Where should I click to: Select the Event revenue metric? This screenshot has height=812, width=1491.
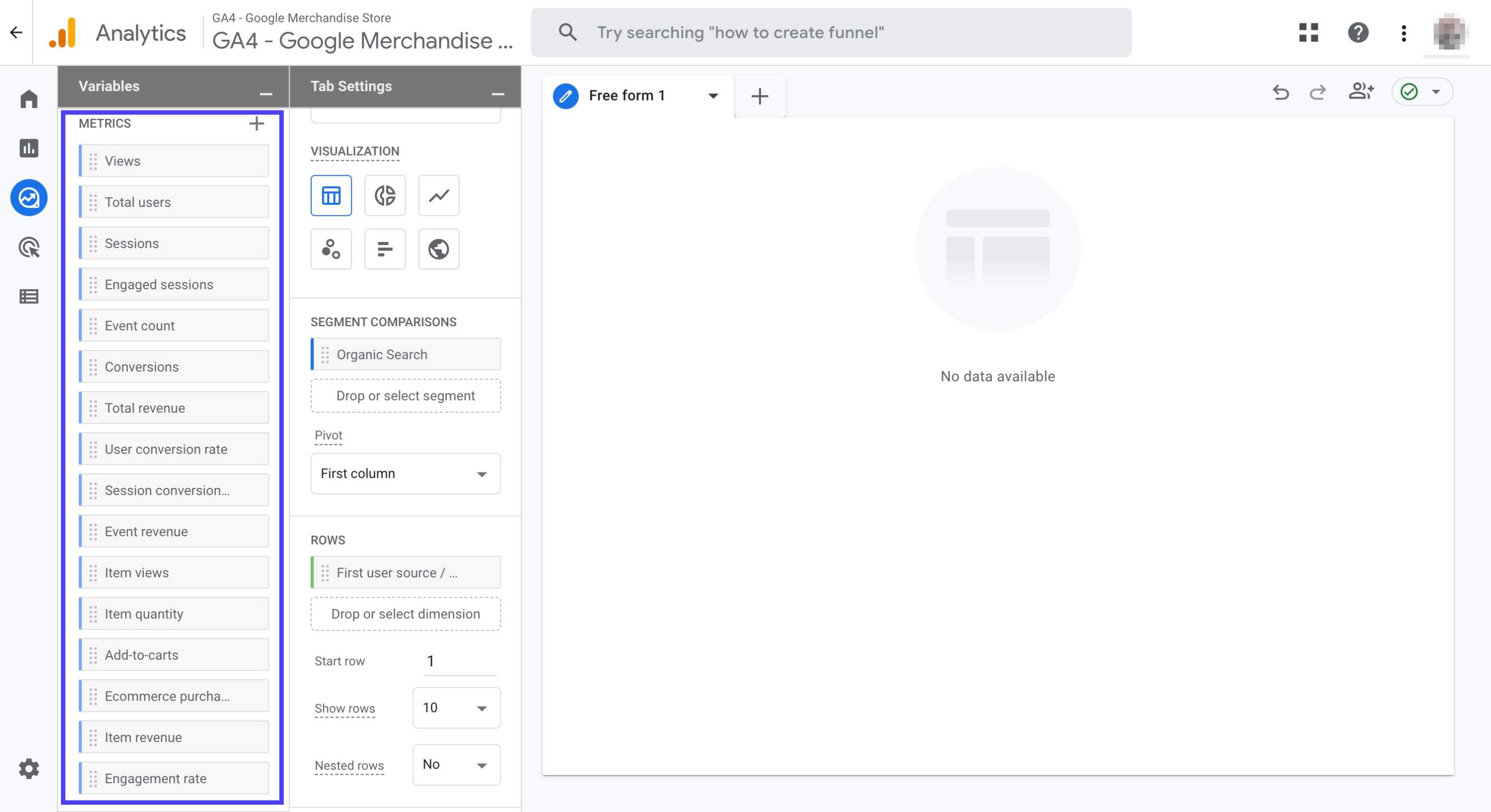174,531
